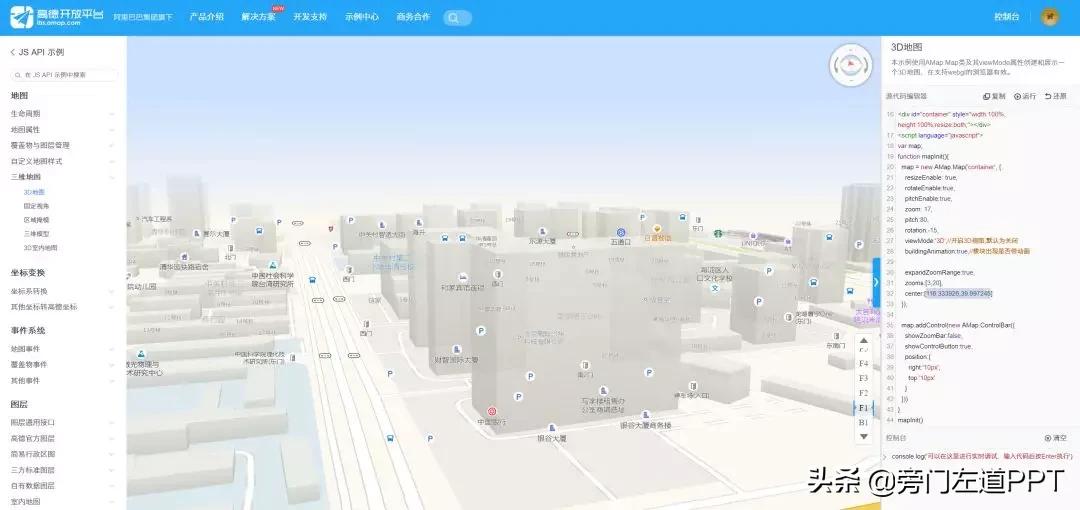
Task: Focus the JS API example search field
Action: pos(64,74)
